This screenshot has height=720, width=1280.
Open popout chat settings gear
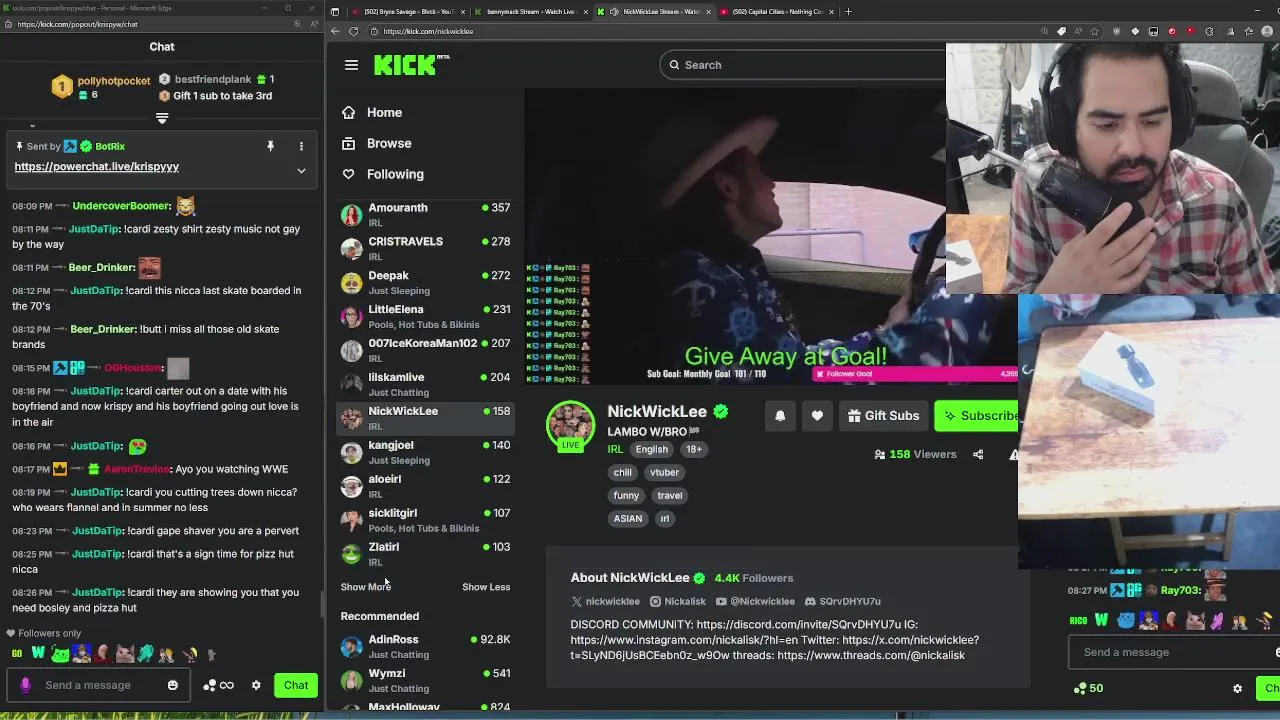[256, 685]
